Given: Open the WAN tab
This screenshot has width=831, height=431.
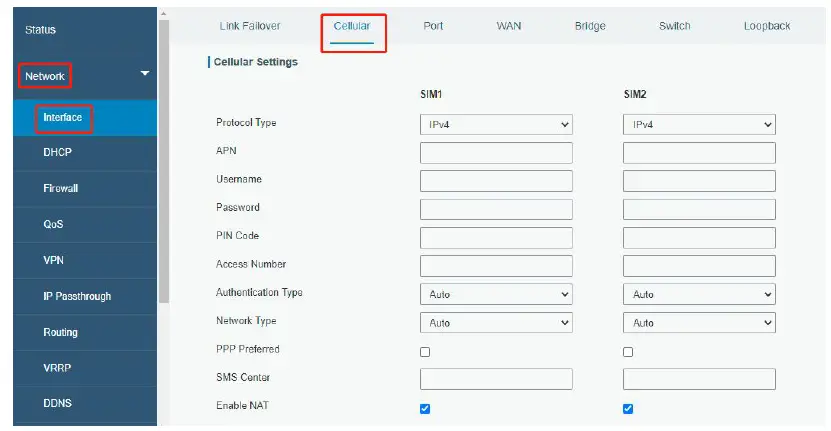Looking at the screenshot, I should click(x=508, y=26).
